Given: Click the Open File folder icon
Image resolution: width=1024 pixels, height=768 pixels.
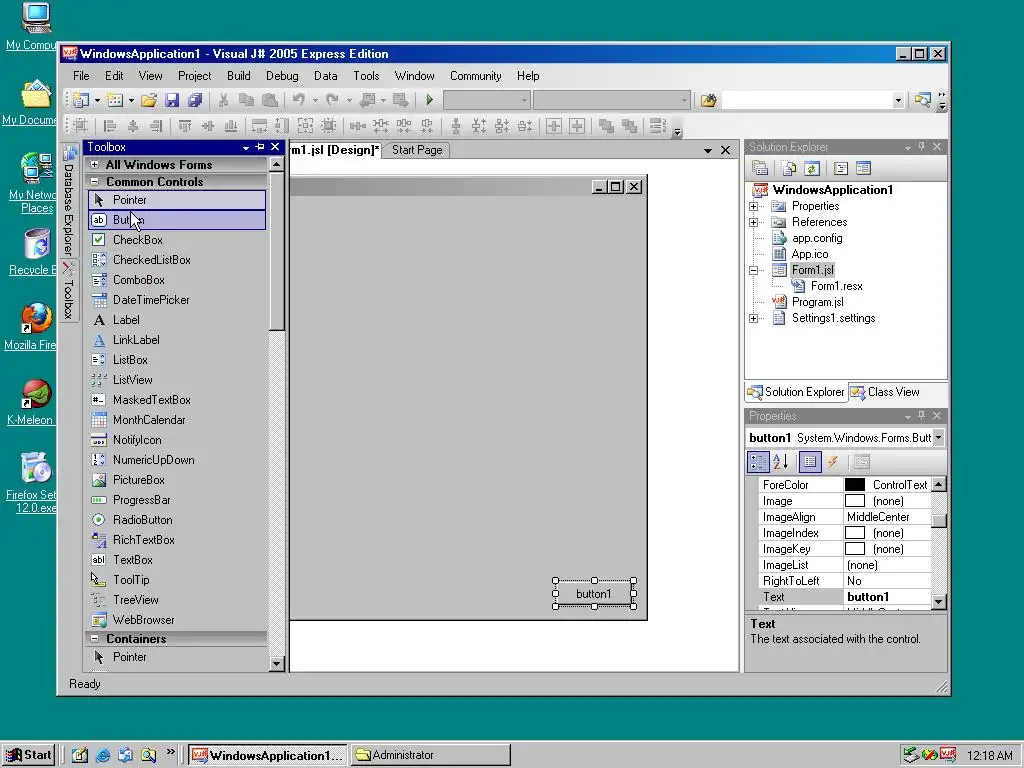Looking at the screenshot, I should tap(149, 100).
